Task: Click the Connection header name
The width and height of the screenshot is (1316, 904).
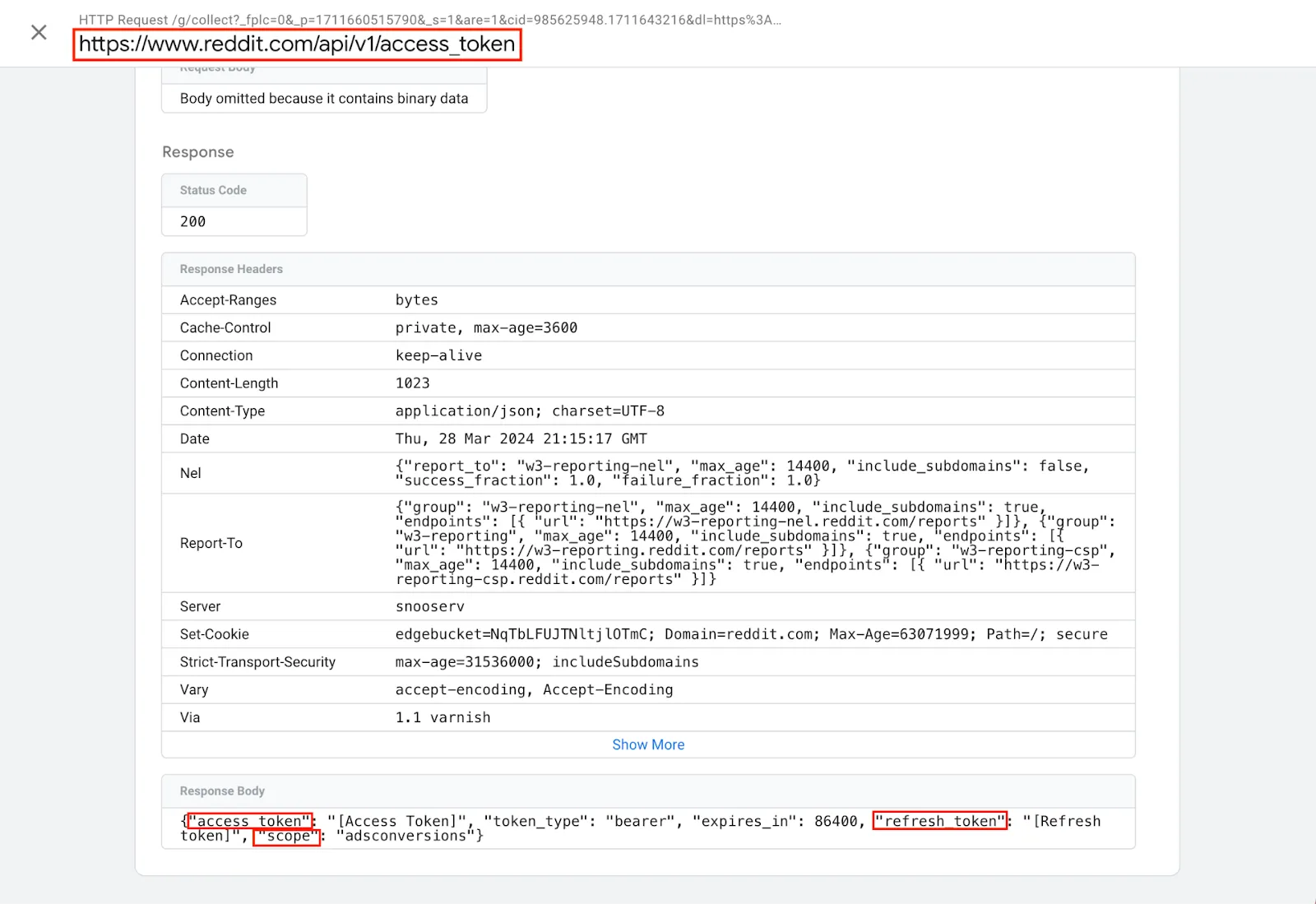Action: click(216, 355)
